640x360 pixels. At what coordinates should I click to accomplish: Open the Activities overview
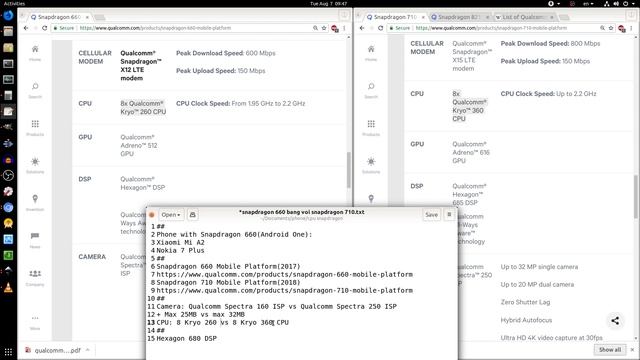tap(14, 4)
